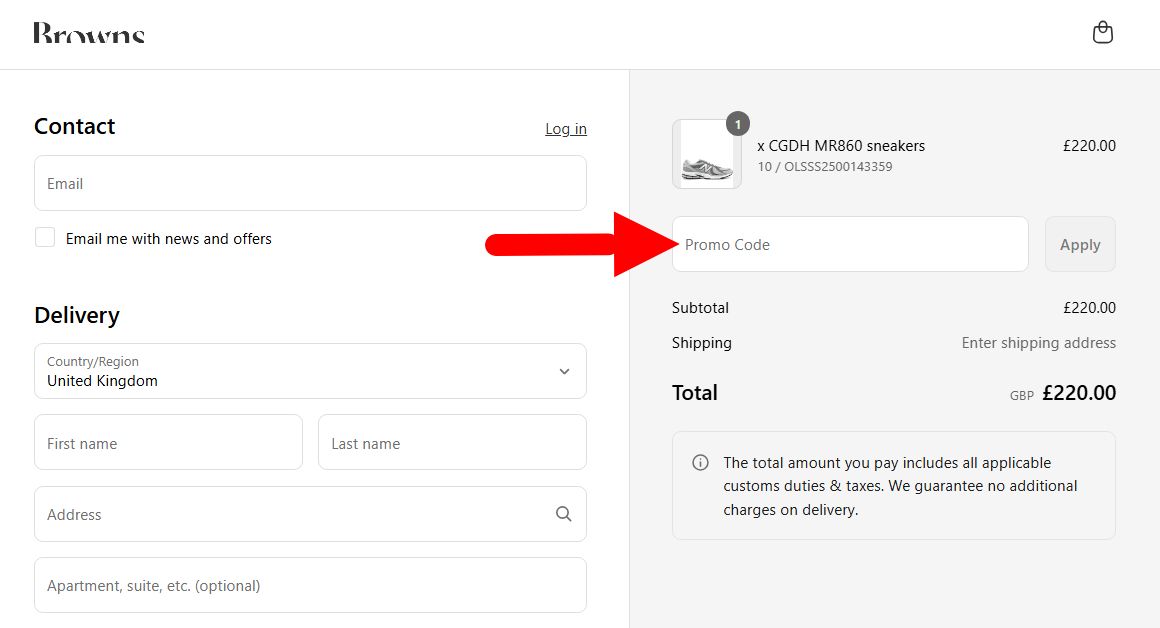Click the Enter shipping address text
Image resolution: width=1160 pixels, height=628 pixels.
tap(1038, 343)
